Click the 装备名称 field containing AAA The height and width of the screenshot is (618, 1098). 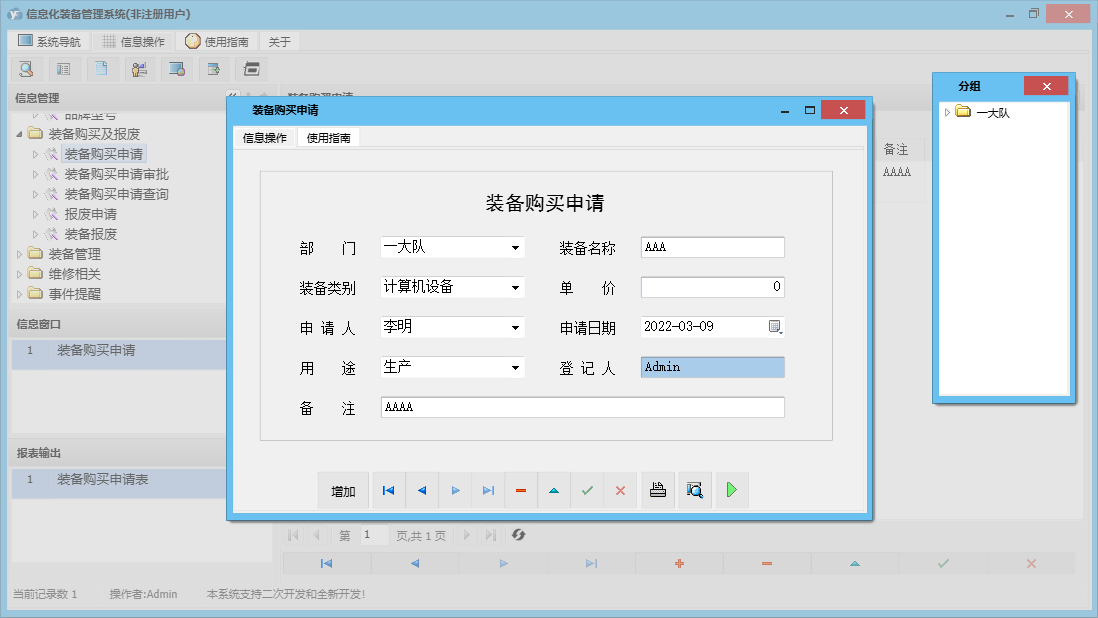click(x=712, y=248)
